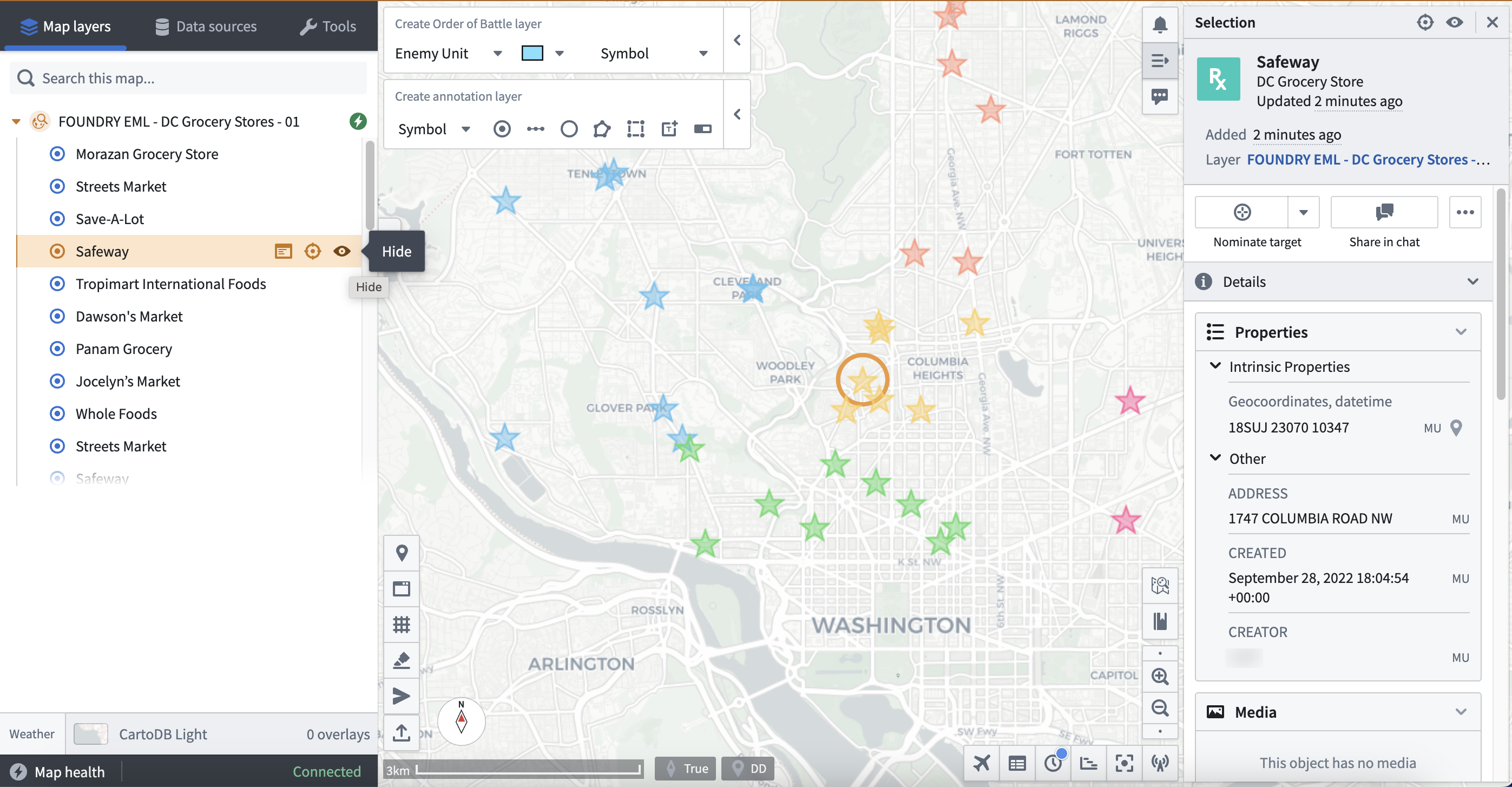The height and width of the screenshot is (787, 1512).
Task: Select the Map layers tab
Action: [x=65, y=26]
